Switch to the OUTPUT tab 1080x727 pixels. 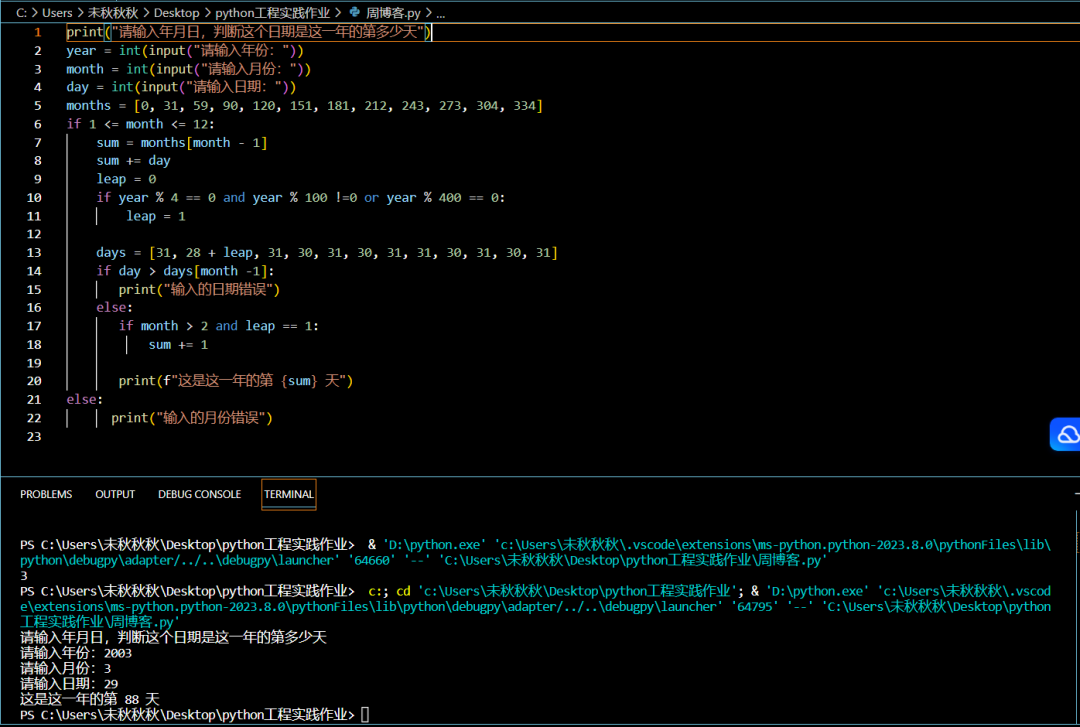tap(115, 494)
